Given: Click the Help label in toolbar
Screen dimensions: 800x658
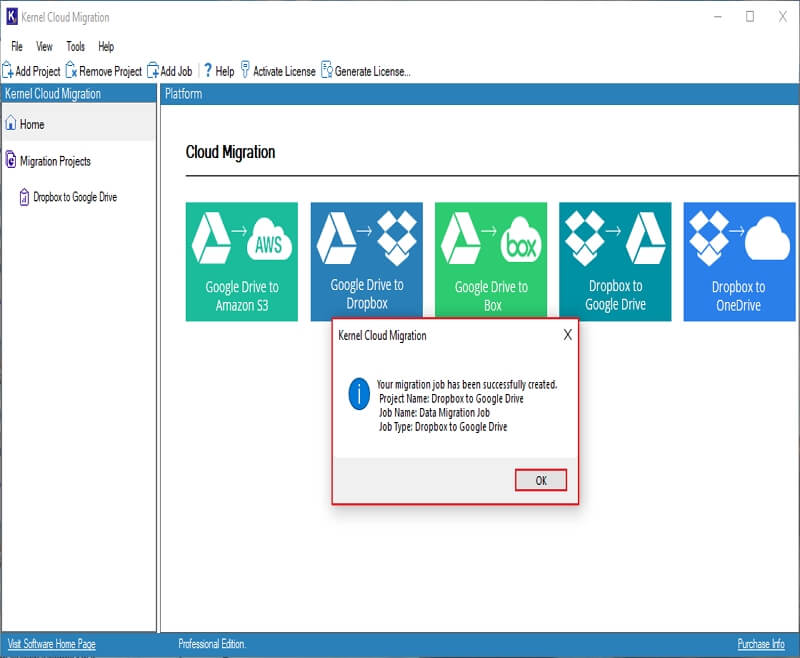Looking at the screenshot, I should 225,71.
